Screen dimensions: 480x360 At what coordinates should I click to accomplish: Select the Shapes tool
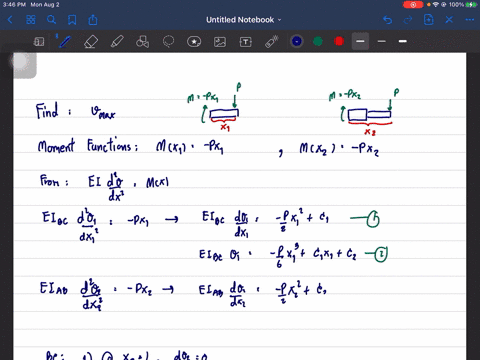tap(143, 42)
